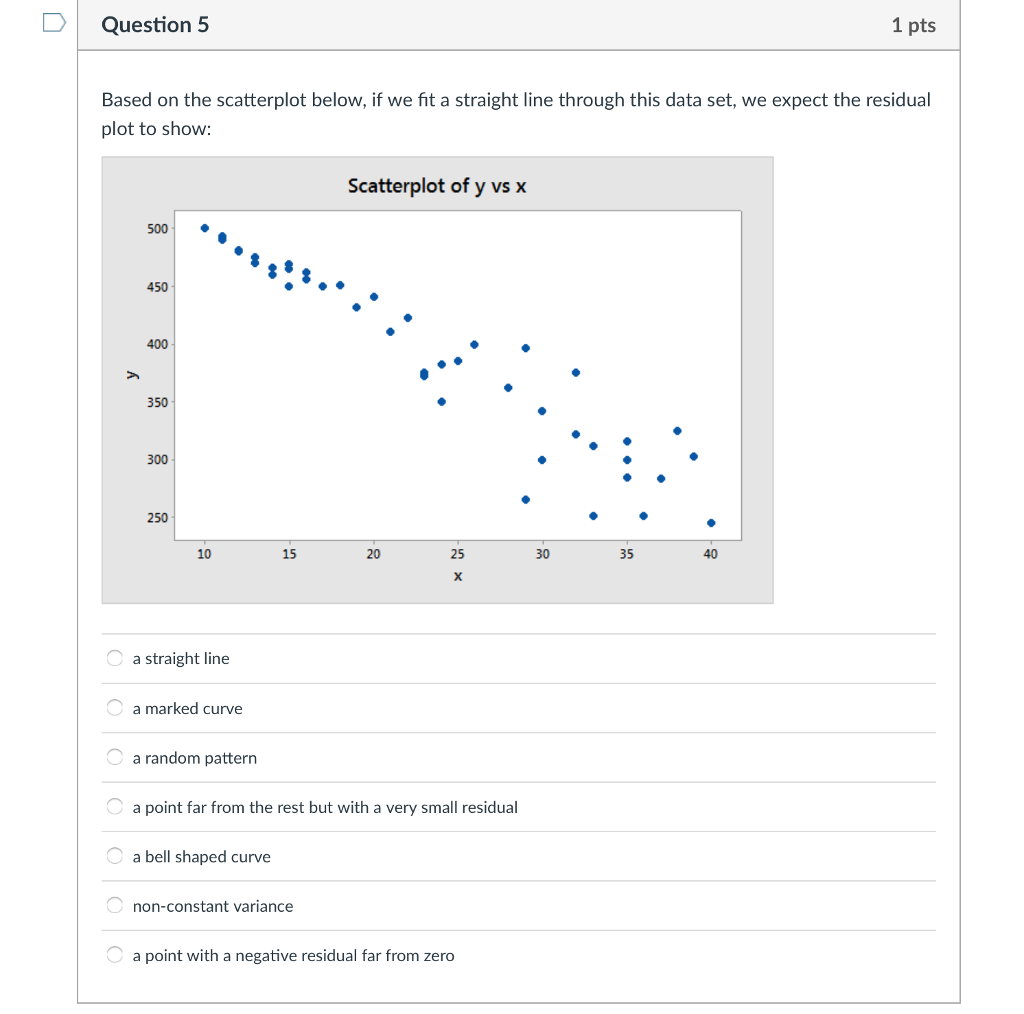The image size is (1024, 1014).
Task: Click the x-axis label on the plot
Action: 457,575
